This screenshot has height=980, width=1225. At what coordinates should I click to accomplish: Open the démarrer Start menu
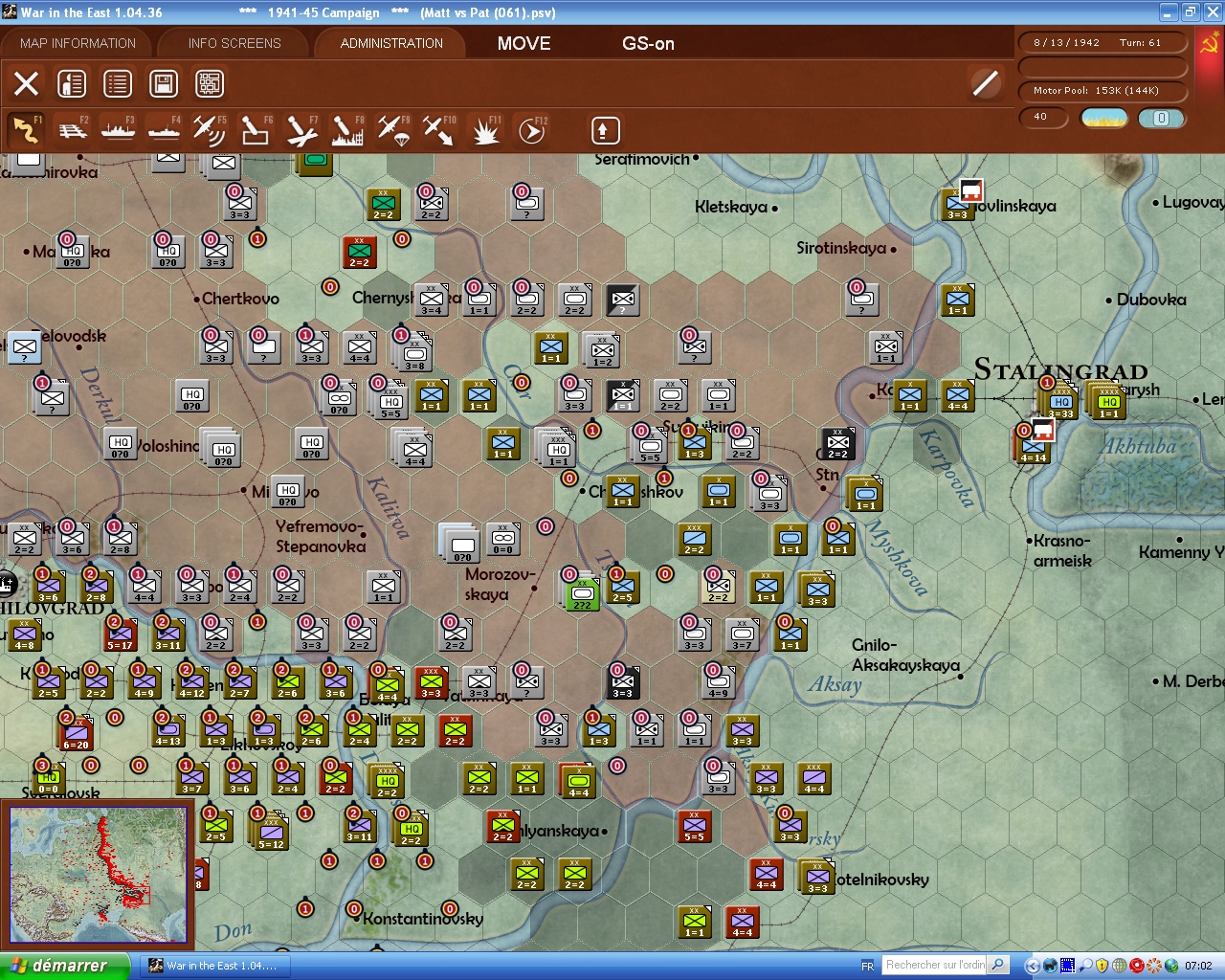point(63,966)
